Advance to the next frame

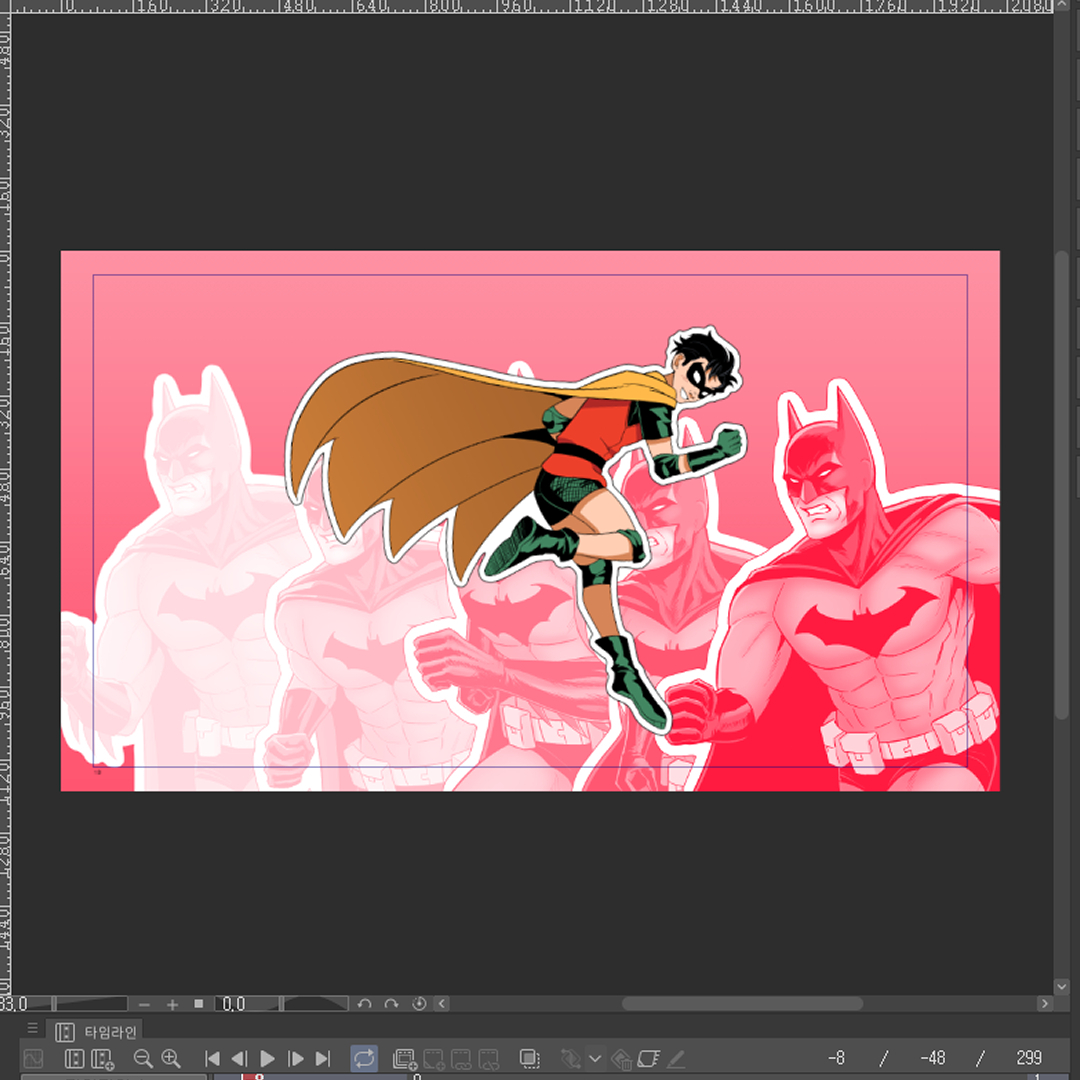point(295,1058)
